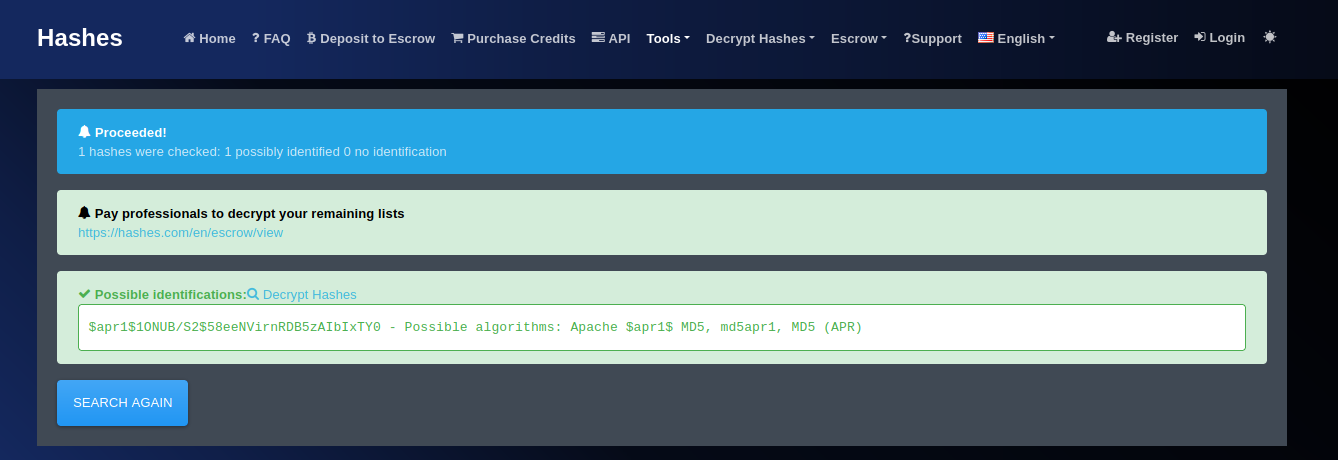Click the Proceeded! notification bell icon
The image size is (1338, 460).
tap(84, 131)
